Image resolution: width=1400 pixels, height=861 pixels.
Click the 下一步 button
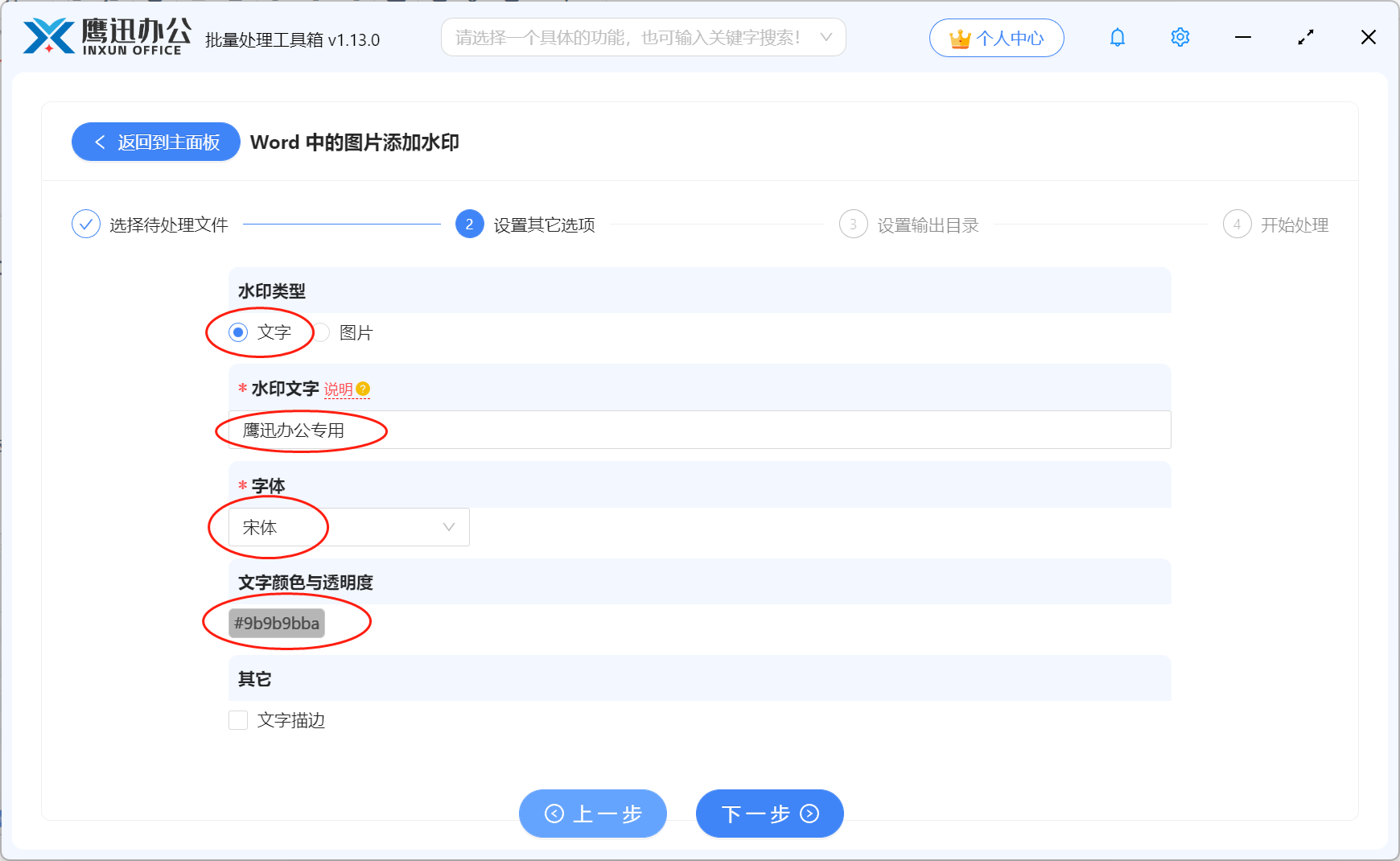(x=768, y=814)
